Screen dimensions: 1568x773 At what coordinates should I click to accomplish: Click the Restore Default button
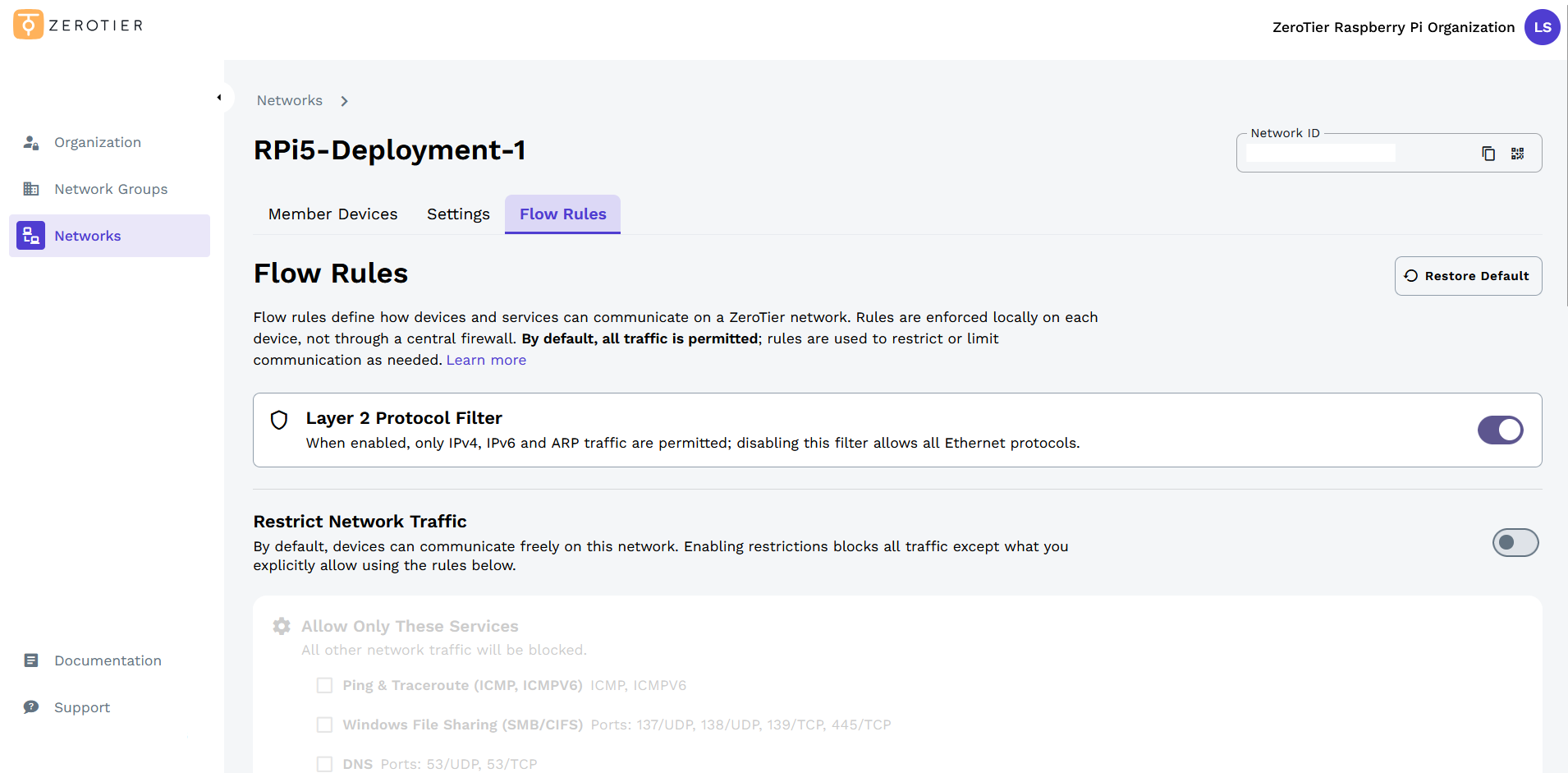[x=1468, y=275]
